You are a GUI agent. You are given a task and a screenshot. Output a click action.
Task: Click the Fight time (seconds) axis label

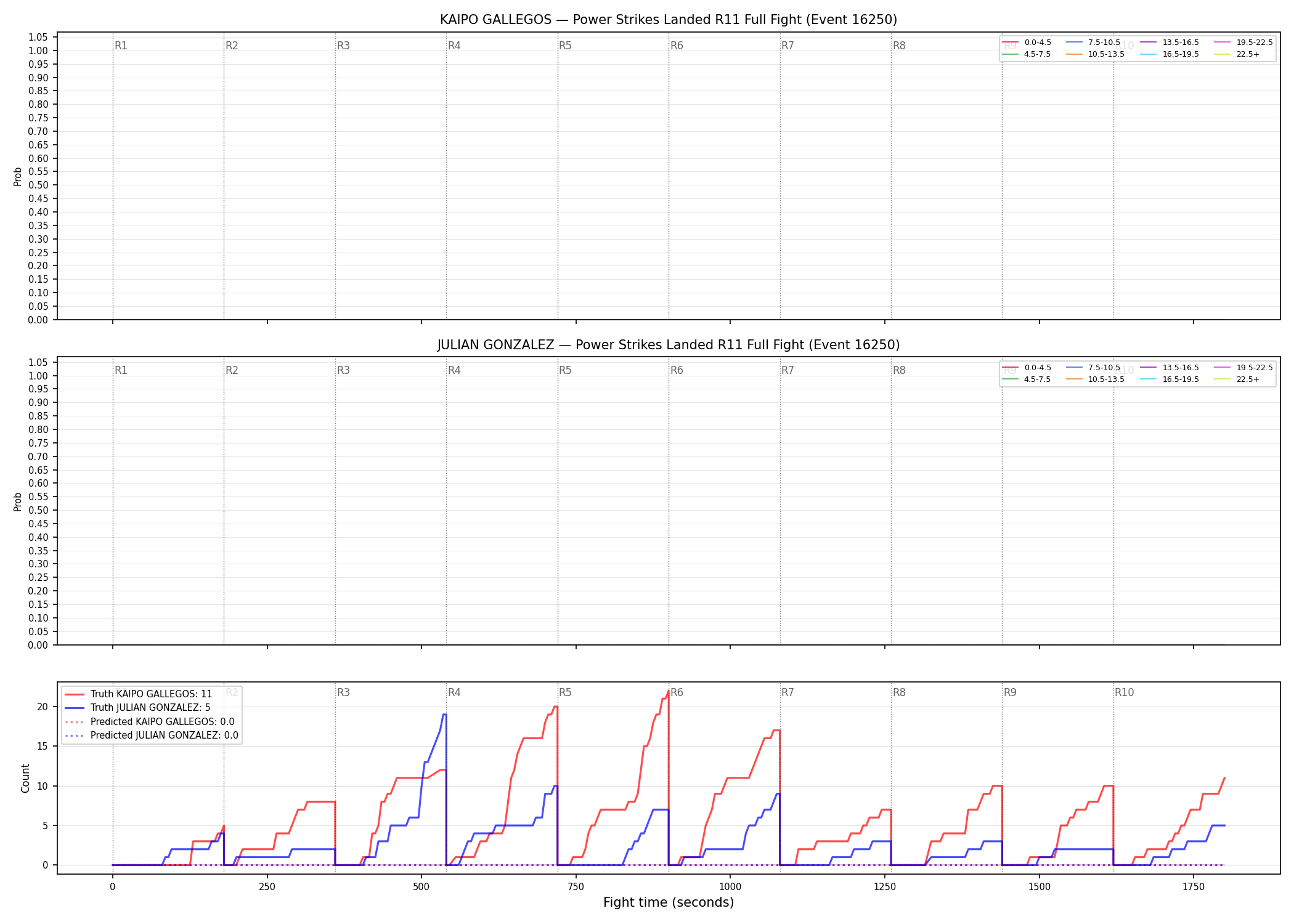tap(669, 902)
